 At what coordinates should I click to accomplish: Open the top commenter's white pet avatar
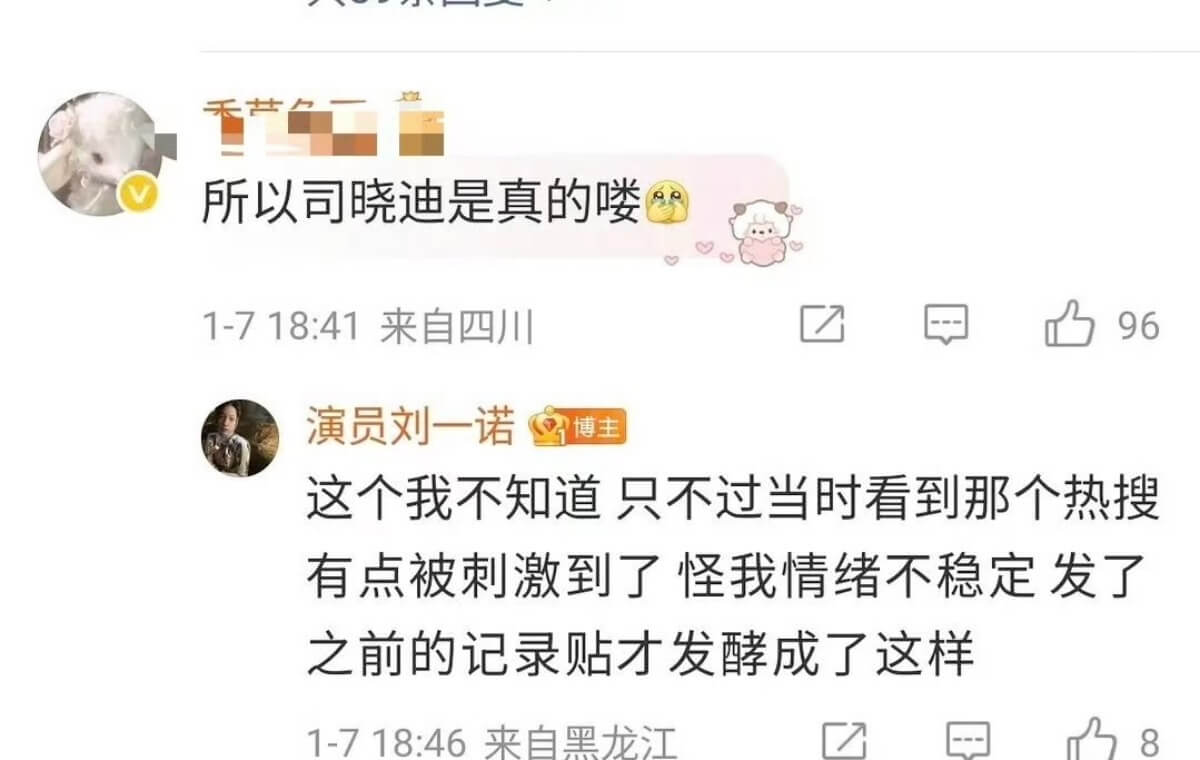(x=98, y=153)
